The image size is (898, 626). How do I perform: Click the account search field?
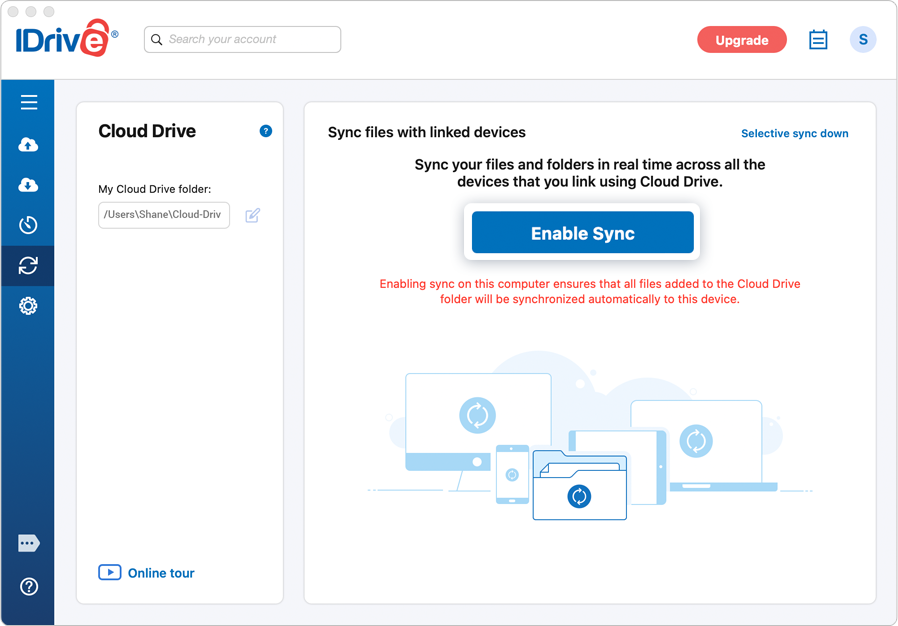click(x=242, y=39)
